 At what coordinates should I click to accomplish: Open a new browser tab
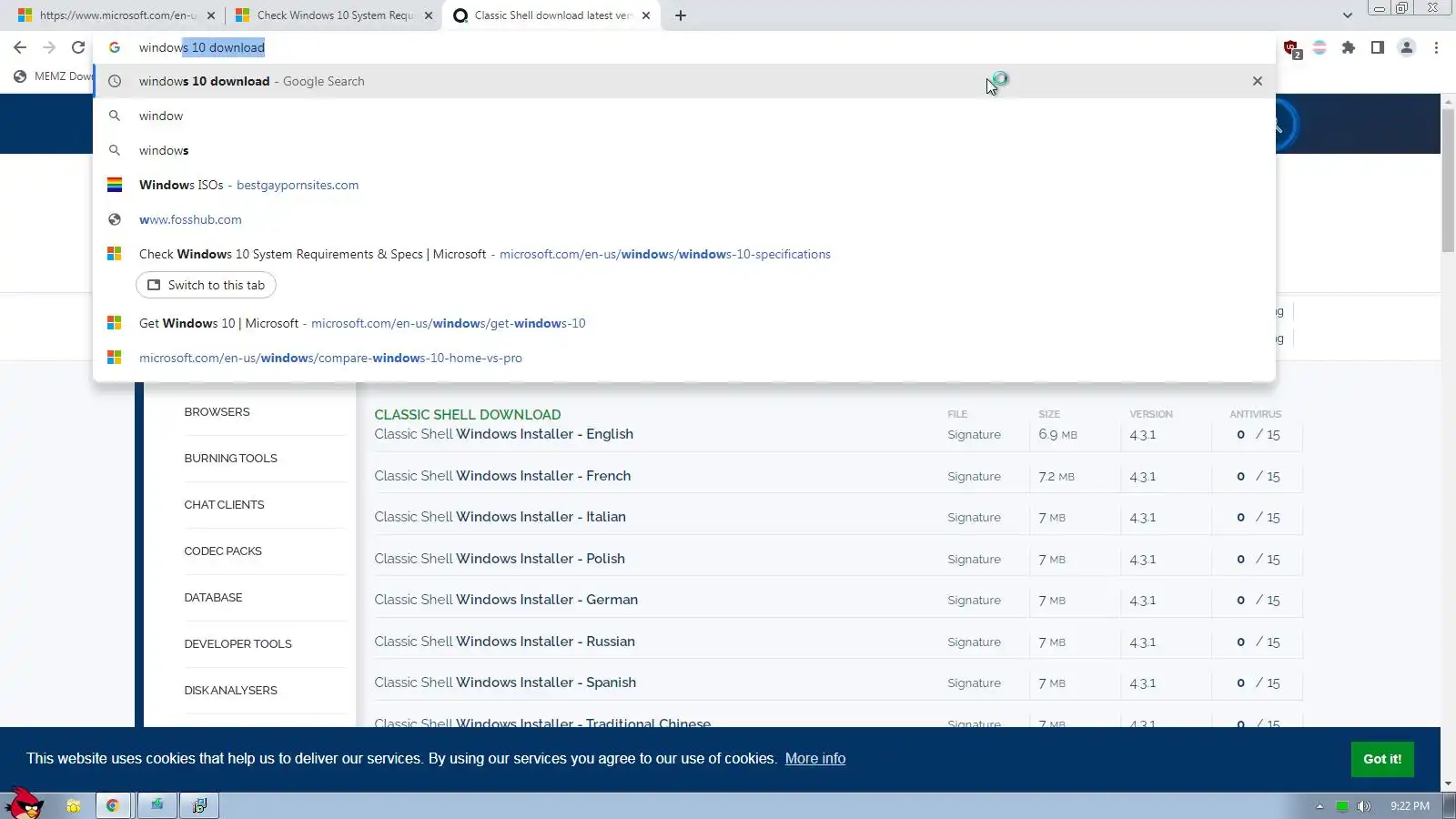pos(681,15)
